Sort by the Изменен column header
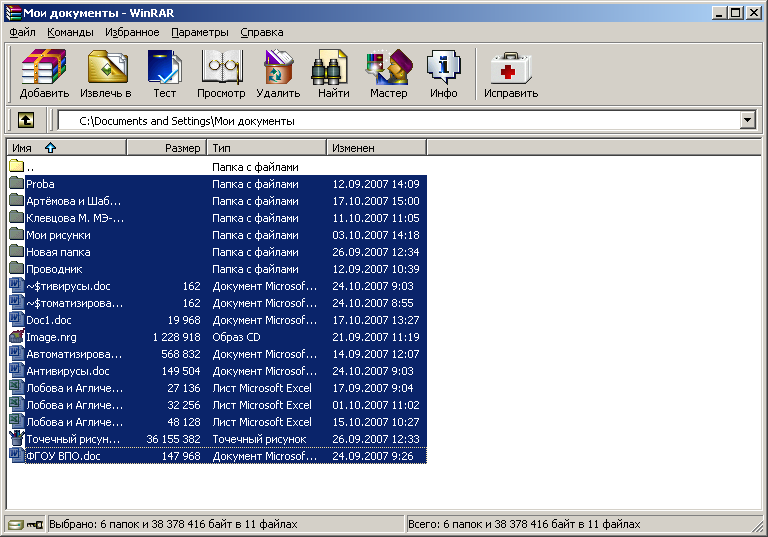This screenshot has width=768, height=537. pos(376,147)
